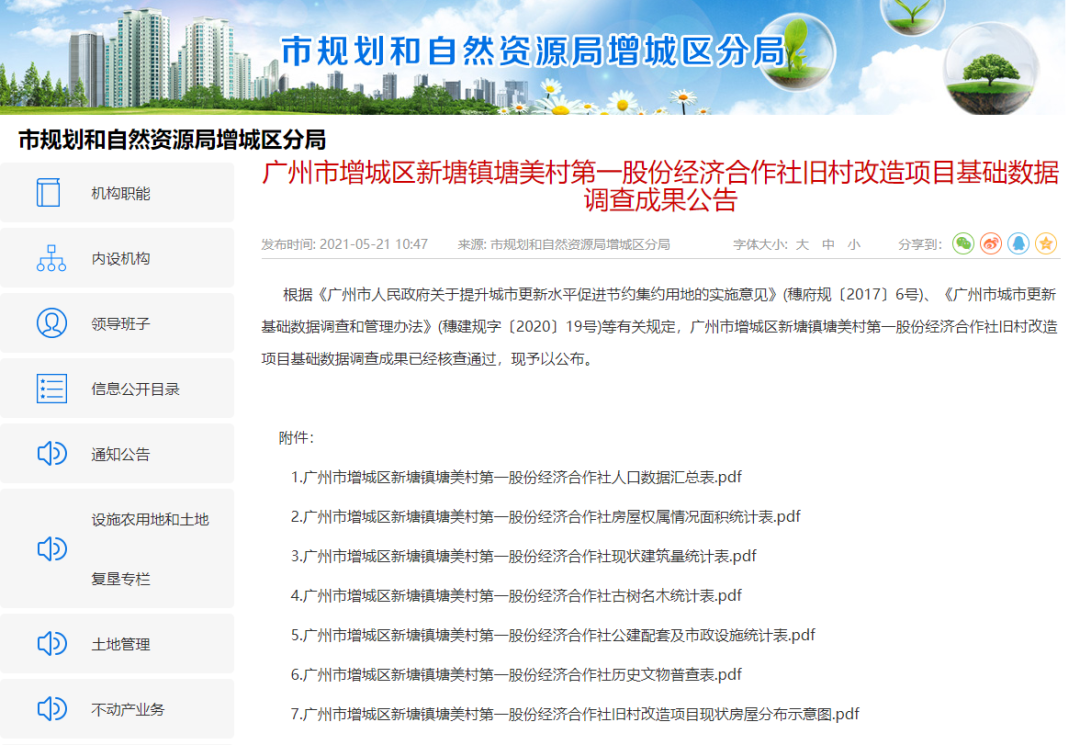Download attachment 5 公建配套及市政设施统计表.pdf
1080x745 pixels.
(553, 635)
